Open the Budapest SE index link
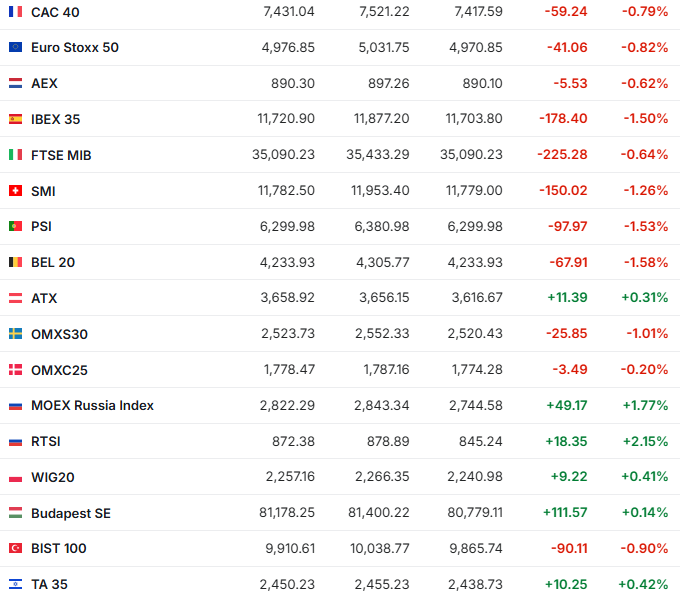 71,513
